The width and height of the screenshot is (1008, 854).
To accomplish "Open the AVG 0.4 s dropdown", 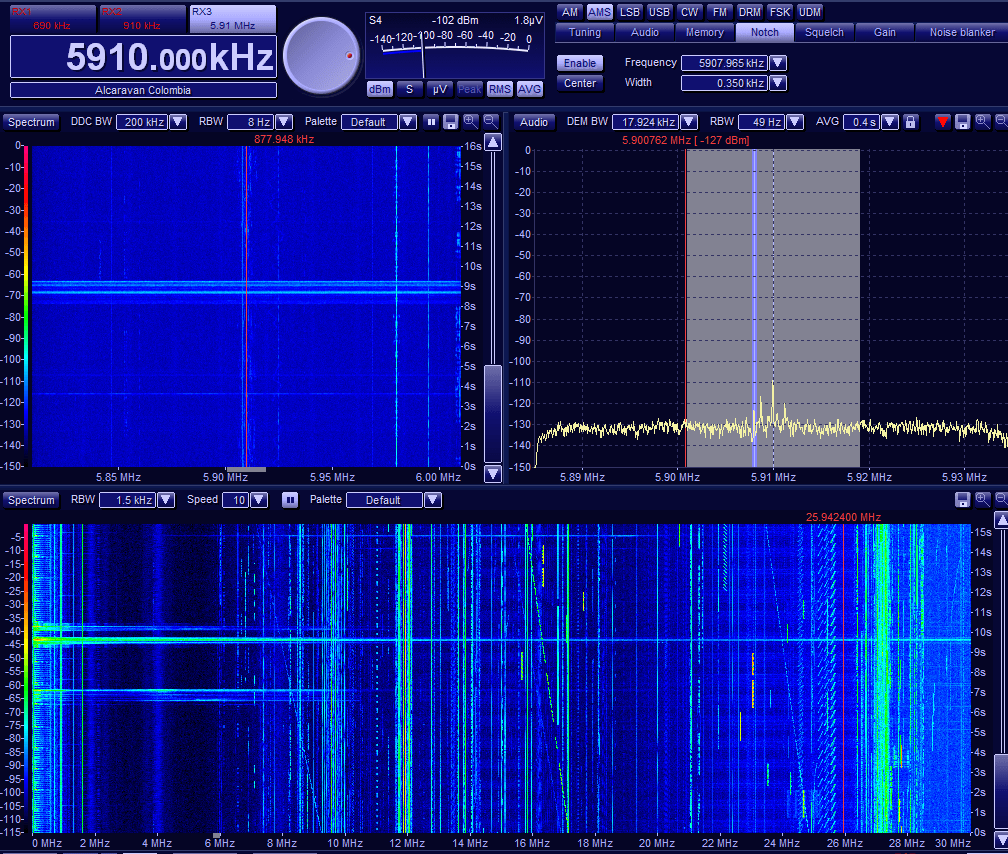I will (890, 122).
